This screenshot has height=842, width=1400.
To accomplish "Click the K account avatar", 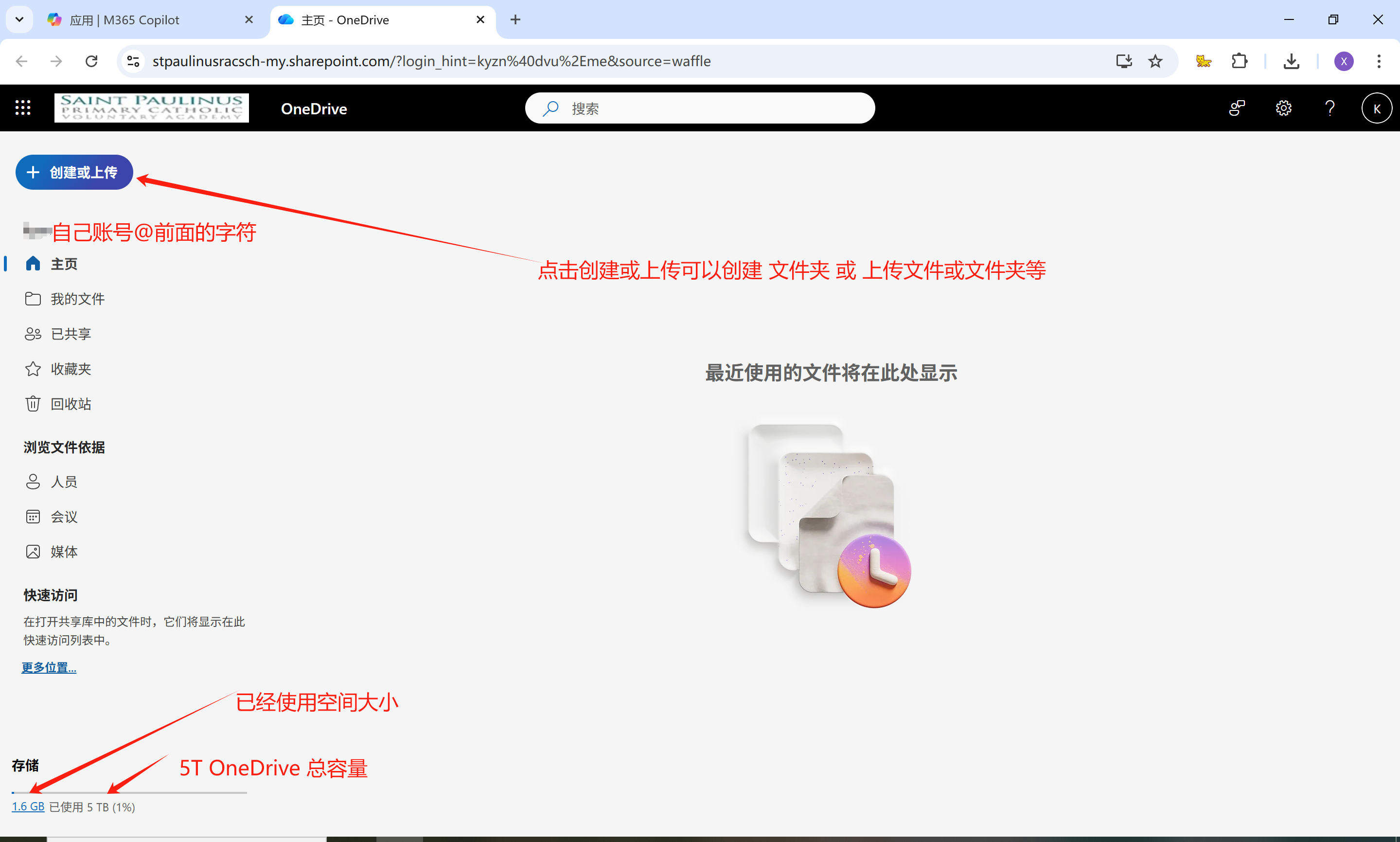I will [x=1377, y=108].
